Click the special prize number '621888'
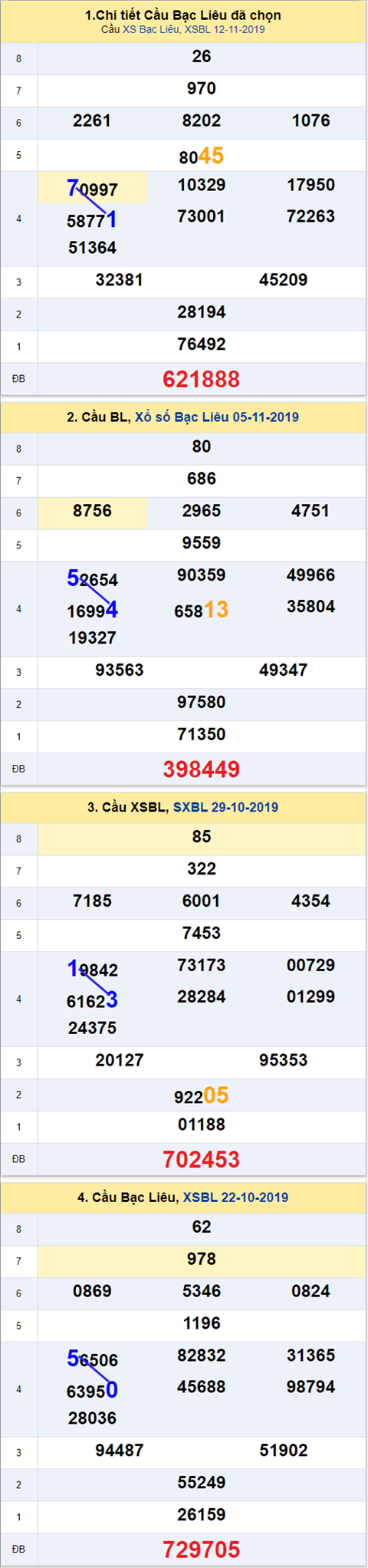 [202, 379]
